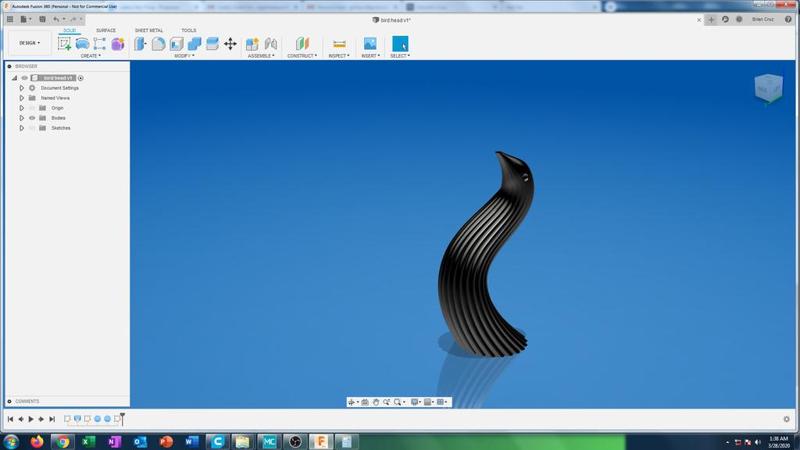800x450 pixels.
Task: Toggle visibility of Bodies folder
Action: click(32, 118)
